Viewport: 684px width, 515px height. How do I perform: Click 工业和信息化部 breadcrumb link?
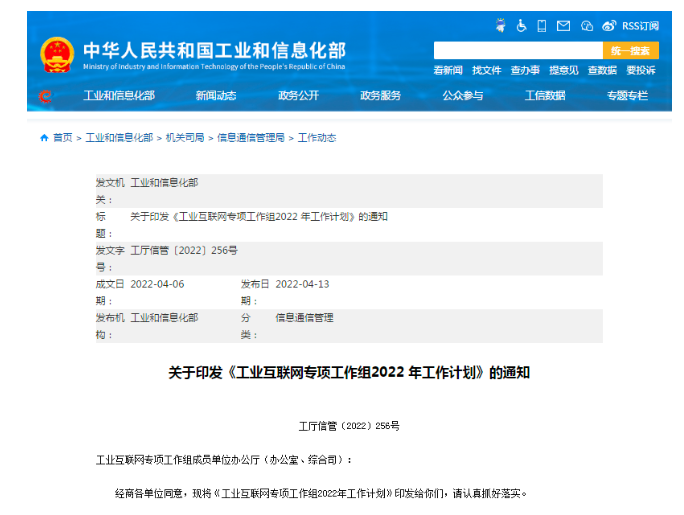tap(119, 138)
